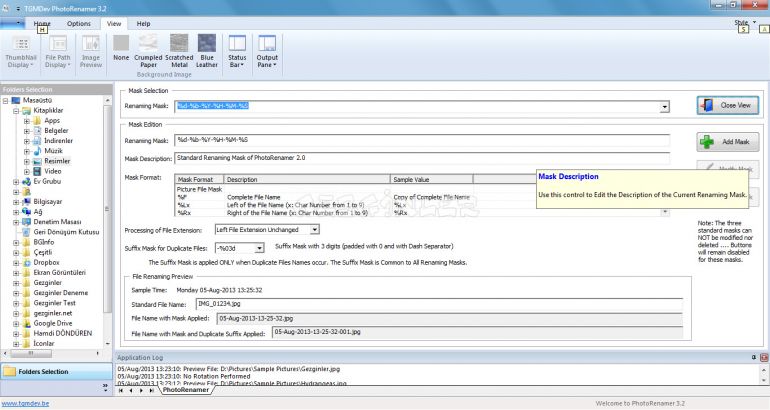This screenshot has width=770, height=410.
Task: Open Suffix Mask for Duplicate Files dropdown
Action: [259, 248]
